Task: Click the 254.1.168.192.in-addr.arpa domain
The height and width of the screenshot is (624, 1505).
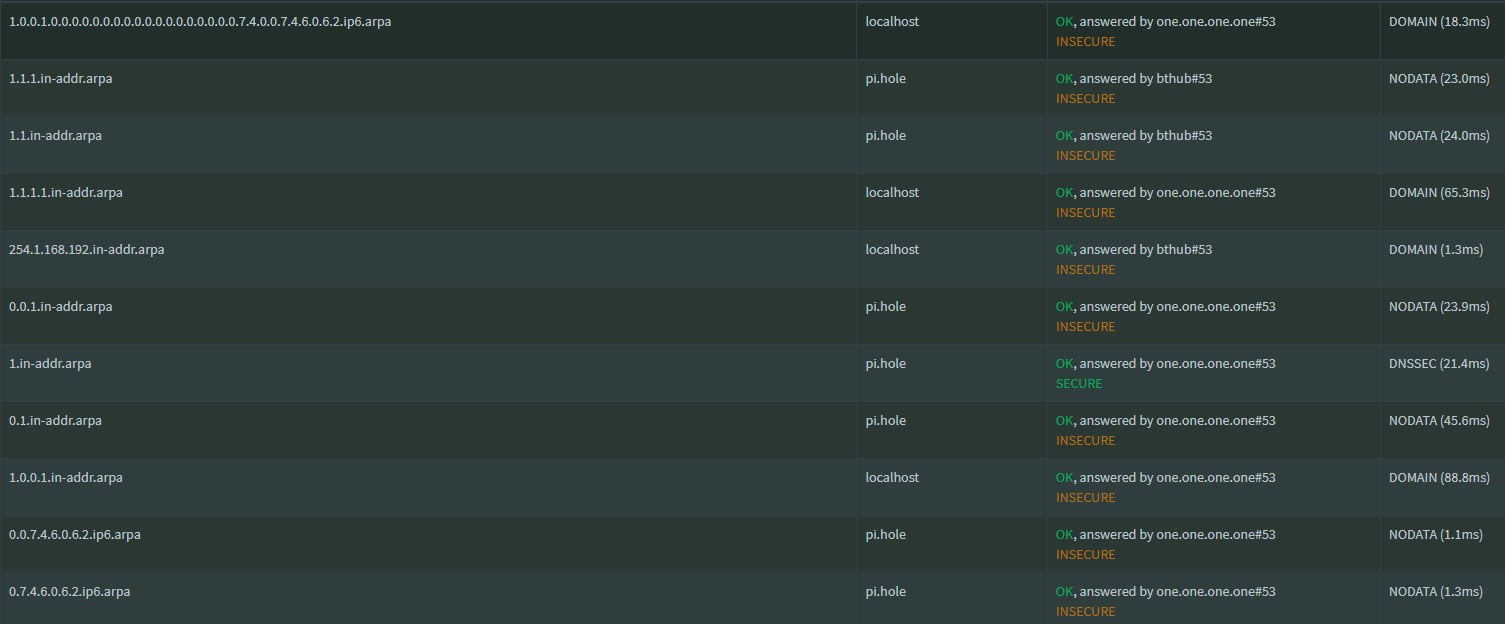Action: 86,249
